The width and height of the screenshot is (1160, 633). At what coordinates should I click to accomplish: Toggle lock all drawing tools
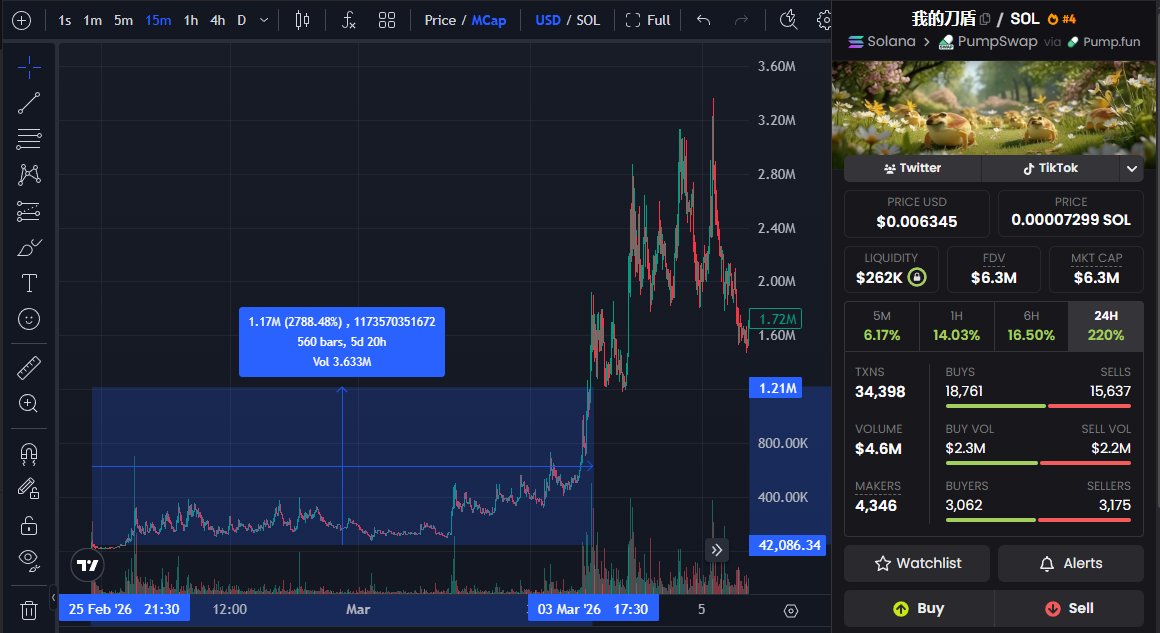coord(29,525)
